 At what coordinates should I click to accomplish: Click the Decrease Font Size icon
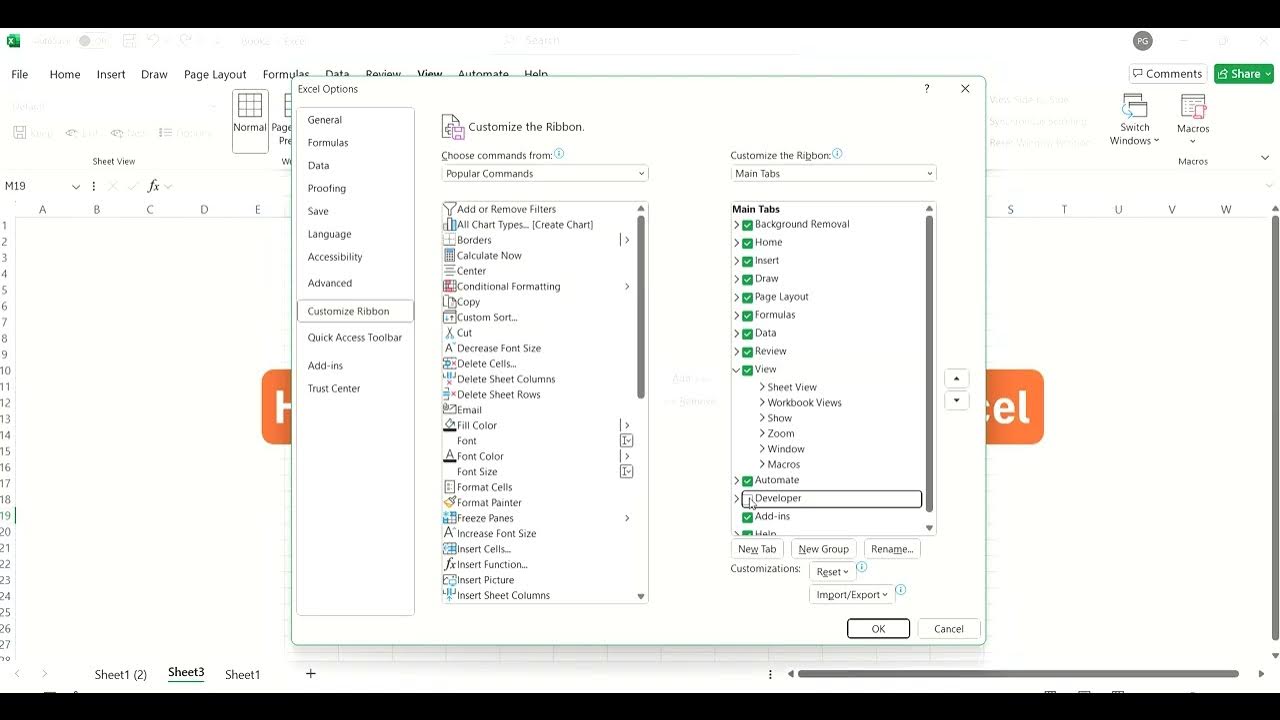pyautogui.click(x=449, y=348)
